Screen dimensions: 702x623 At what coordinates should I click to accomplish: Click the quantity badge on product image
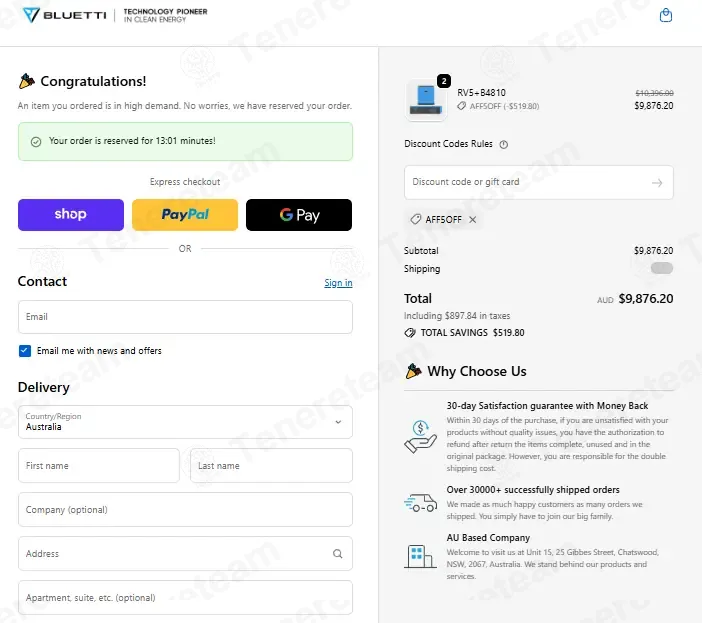444,81
